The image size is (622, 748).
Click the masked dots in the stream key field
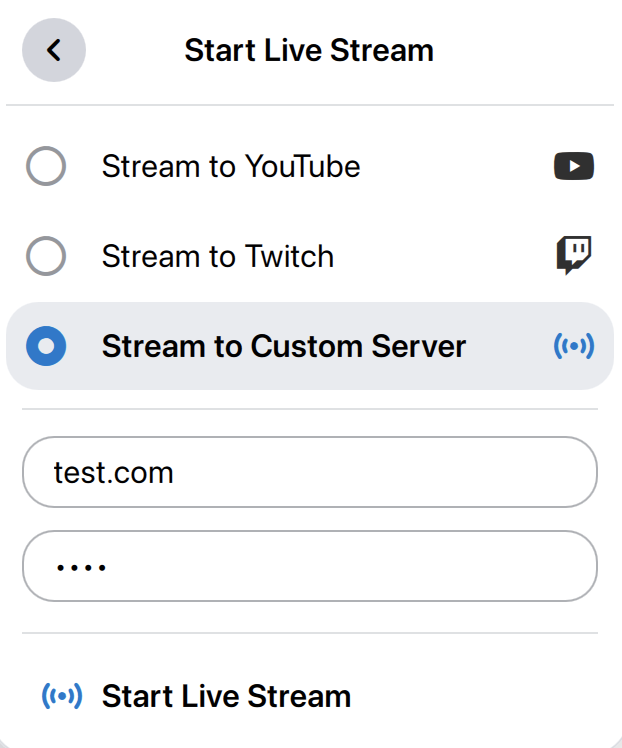tap(81, 567)
